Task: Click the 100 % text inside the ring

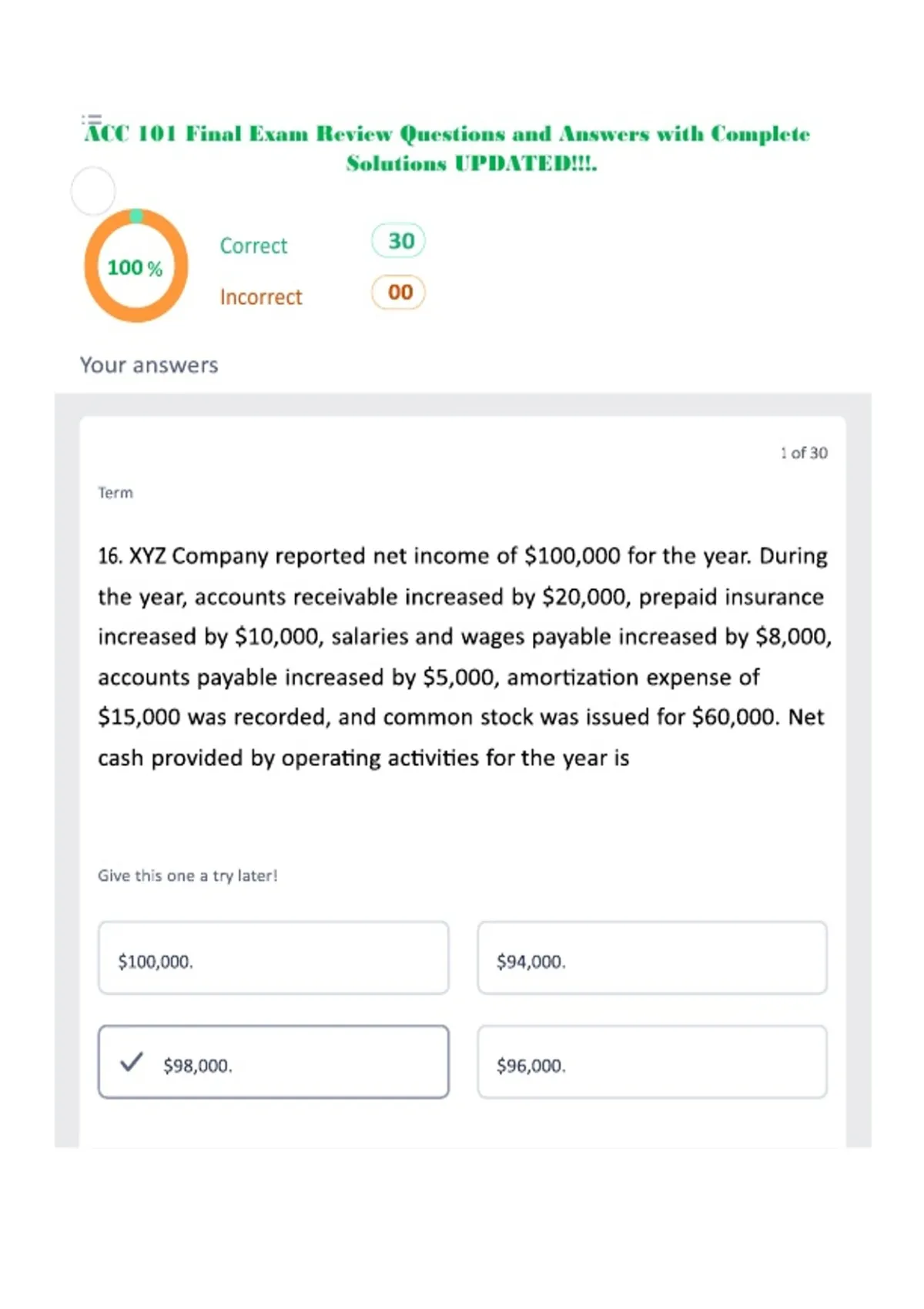Action: (135, 268)
